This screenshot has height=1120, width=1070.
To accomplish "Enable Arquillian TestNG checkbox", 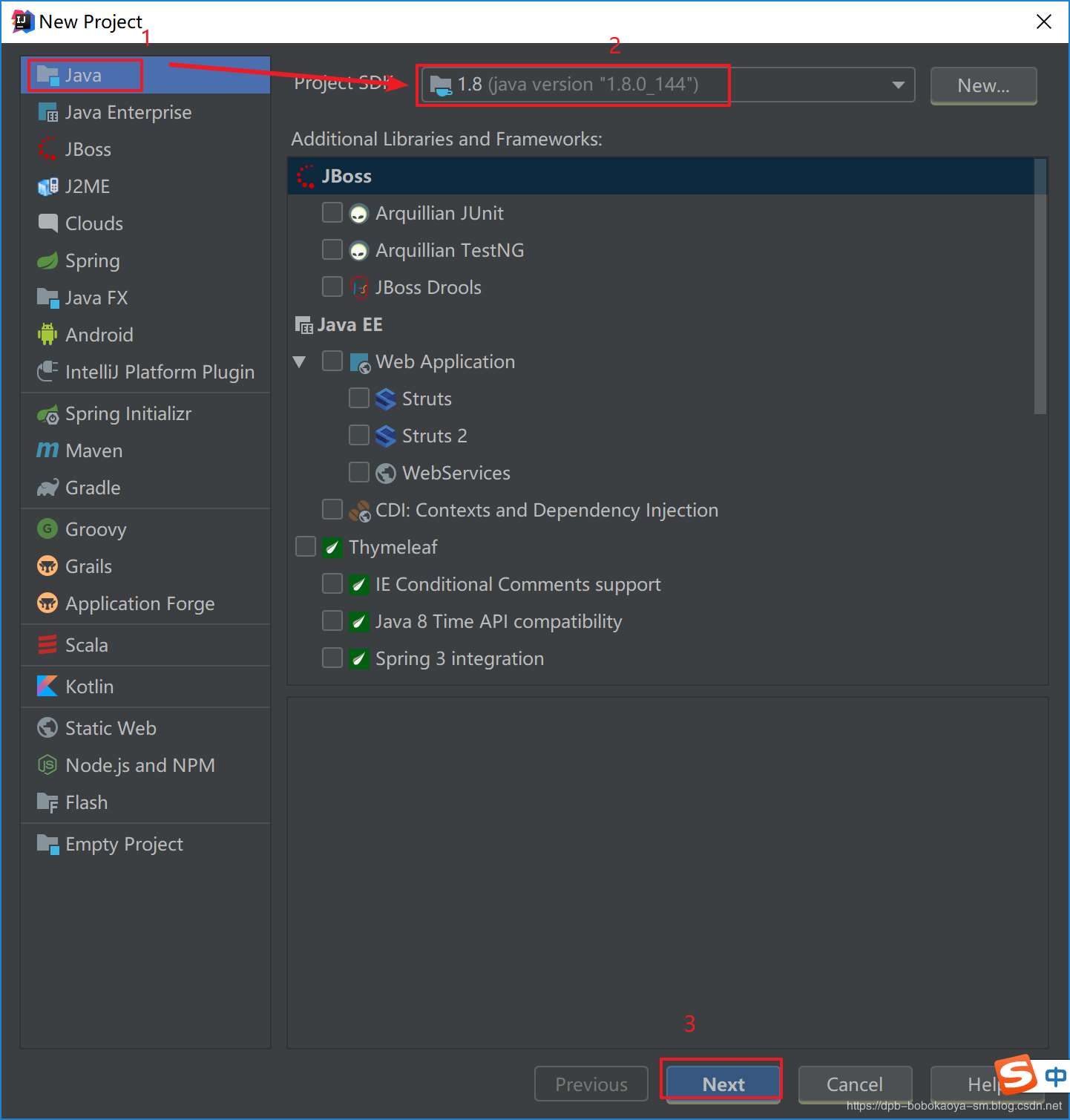I will [x=332, y=250].
